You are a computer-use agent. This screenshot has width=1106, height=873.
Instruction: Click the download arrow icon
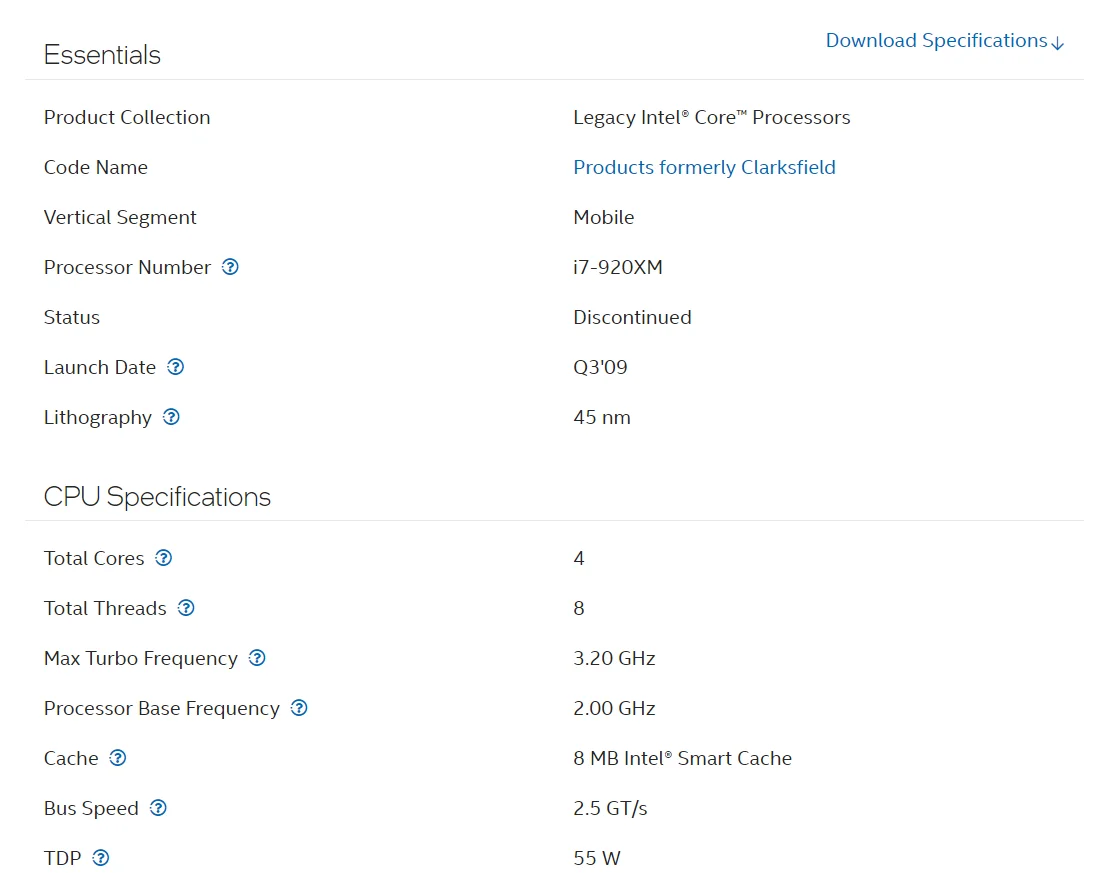(1058, 43)
